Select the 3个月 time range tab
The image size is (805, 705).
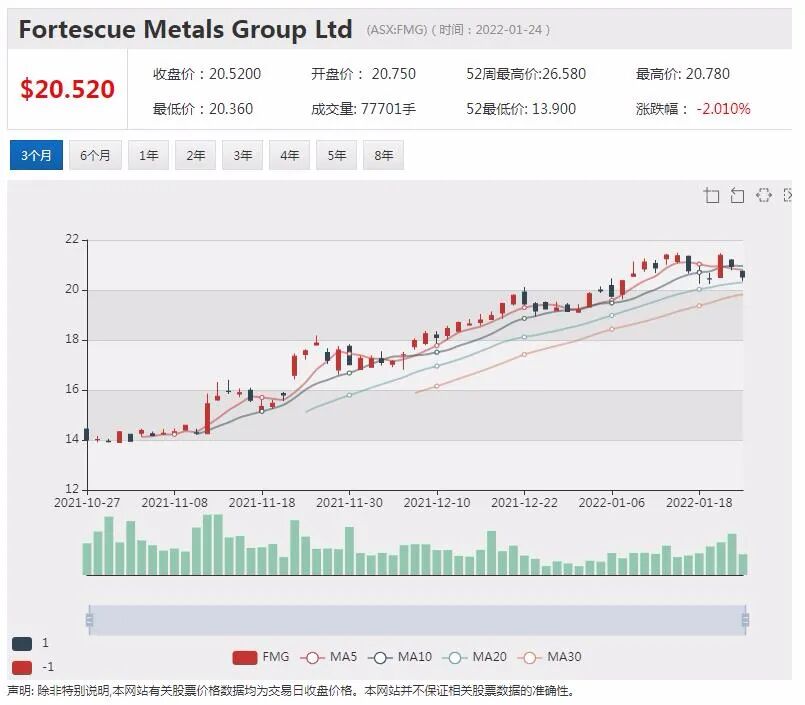[x=36, y=155]
